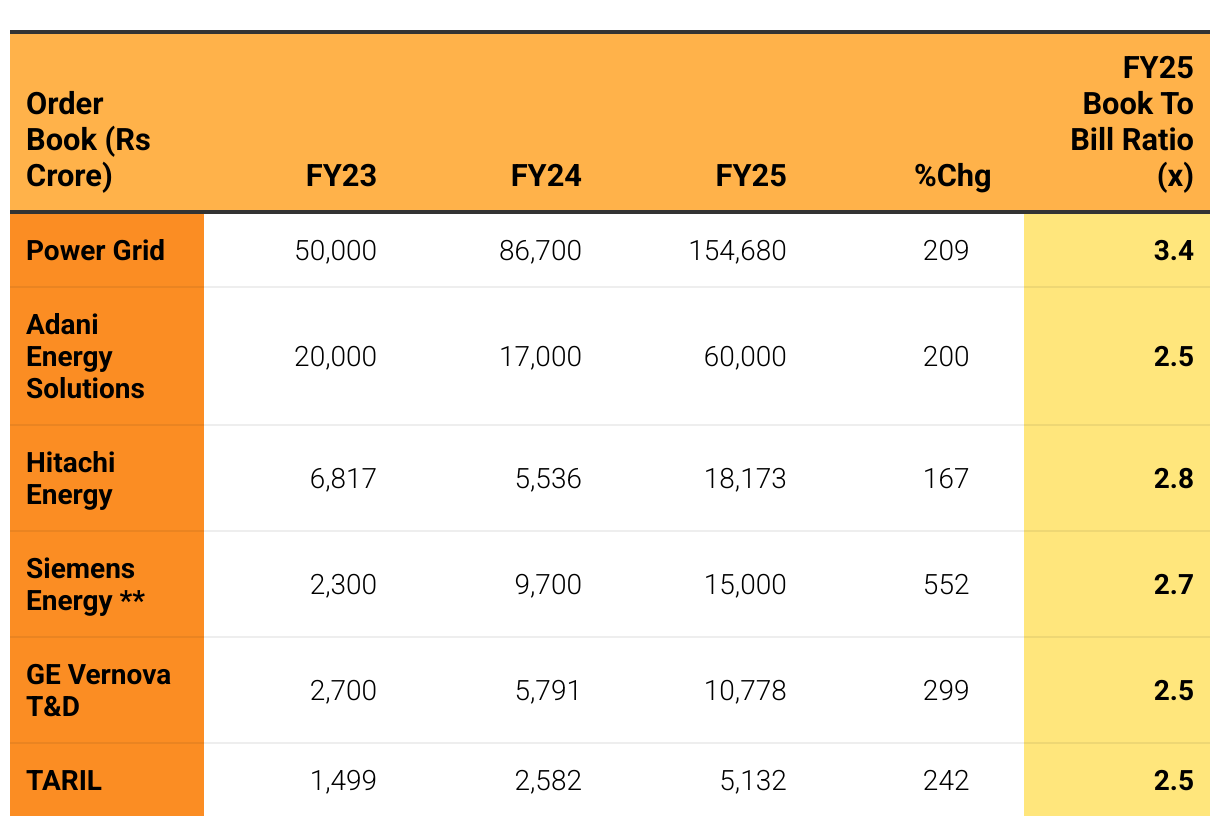Click TARIL FY25 value 5,132
Screen dimensions: 1220x826
point(753,780)
